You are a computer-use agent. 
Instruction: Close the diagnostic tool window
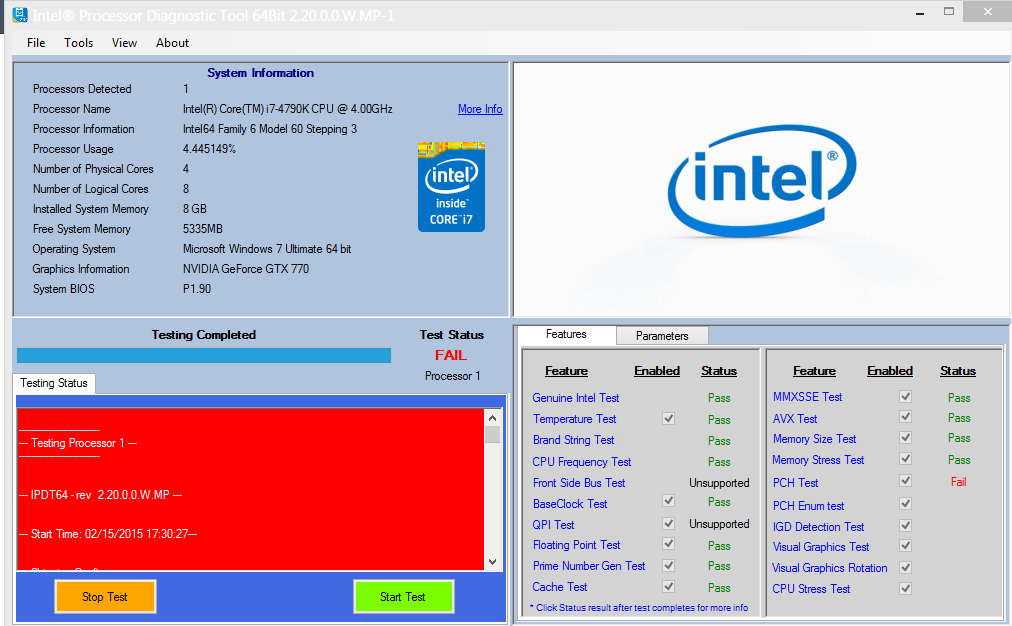(x=987, y=12)
